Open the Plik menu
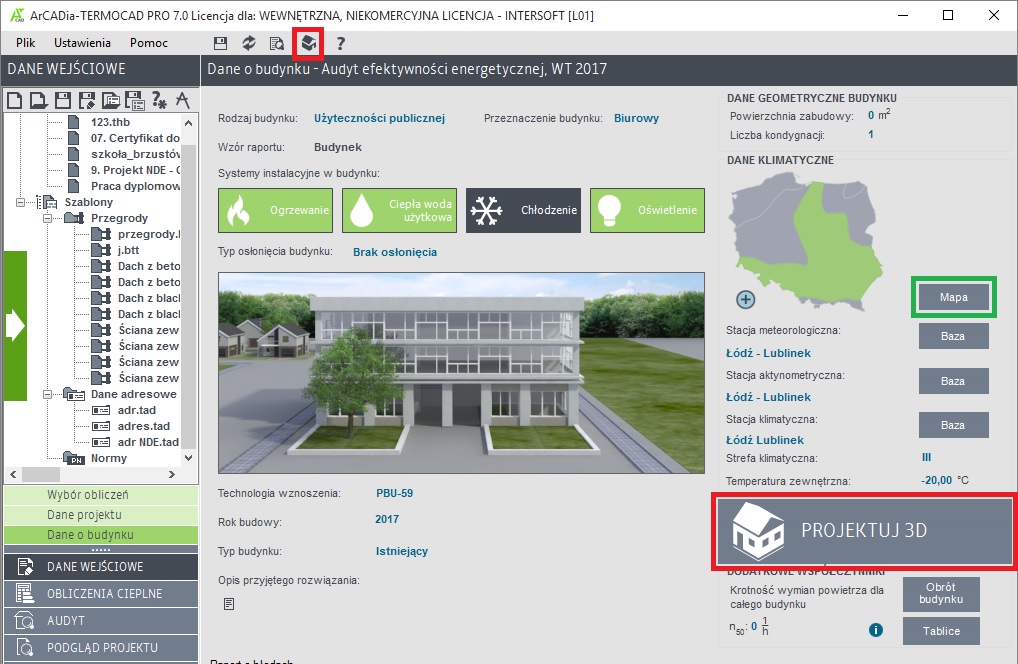The height and width of the screenshot is (664, 1018). click(x=25, y=43)
